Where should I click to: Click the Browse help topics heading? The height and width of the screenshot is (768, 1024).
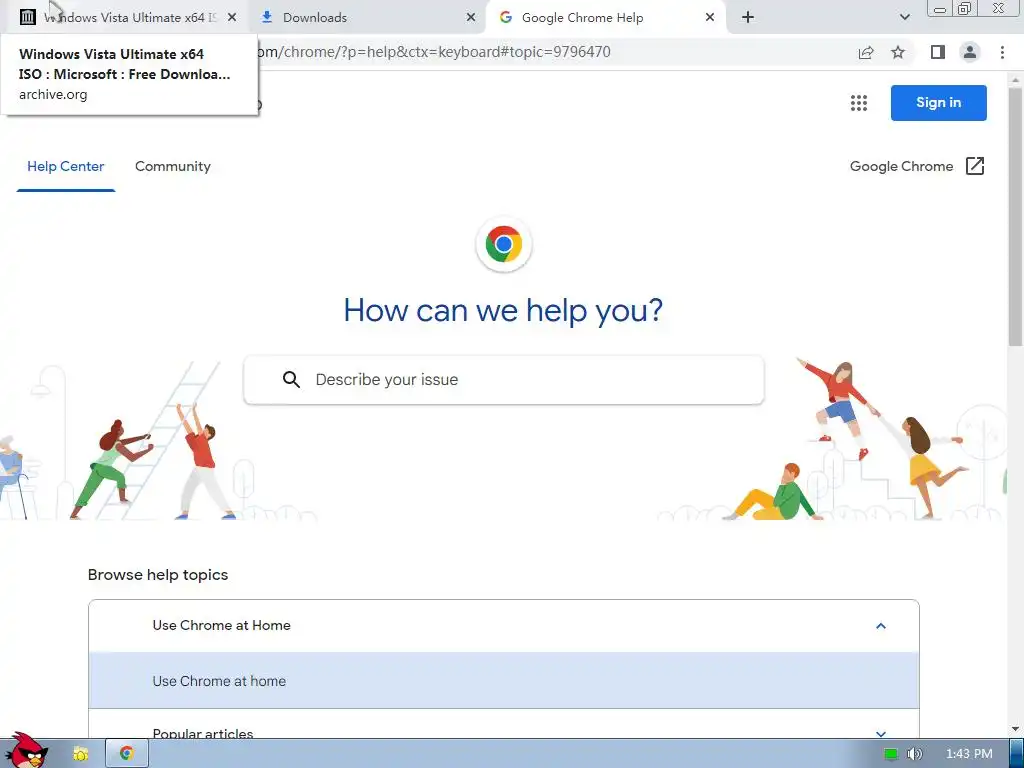[x=158, y=575]
